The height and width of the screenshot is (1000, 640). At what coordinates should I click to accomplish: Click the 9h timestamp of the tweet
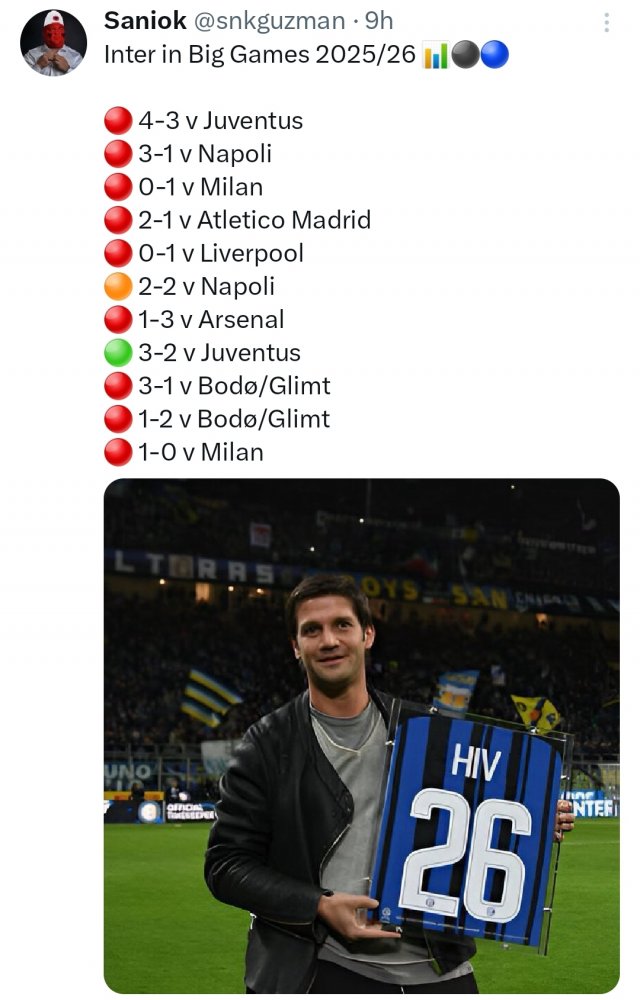[379, 21]
